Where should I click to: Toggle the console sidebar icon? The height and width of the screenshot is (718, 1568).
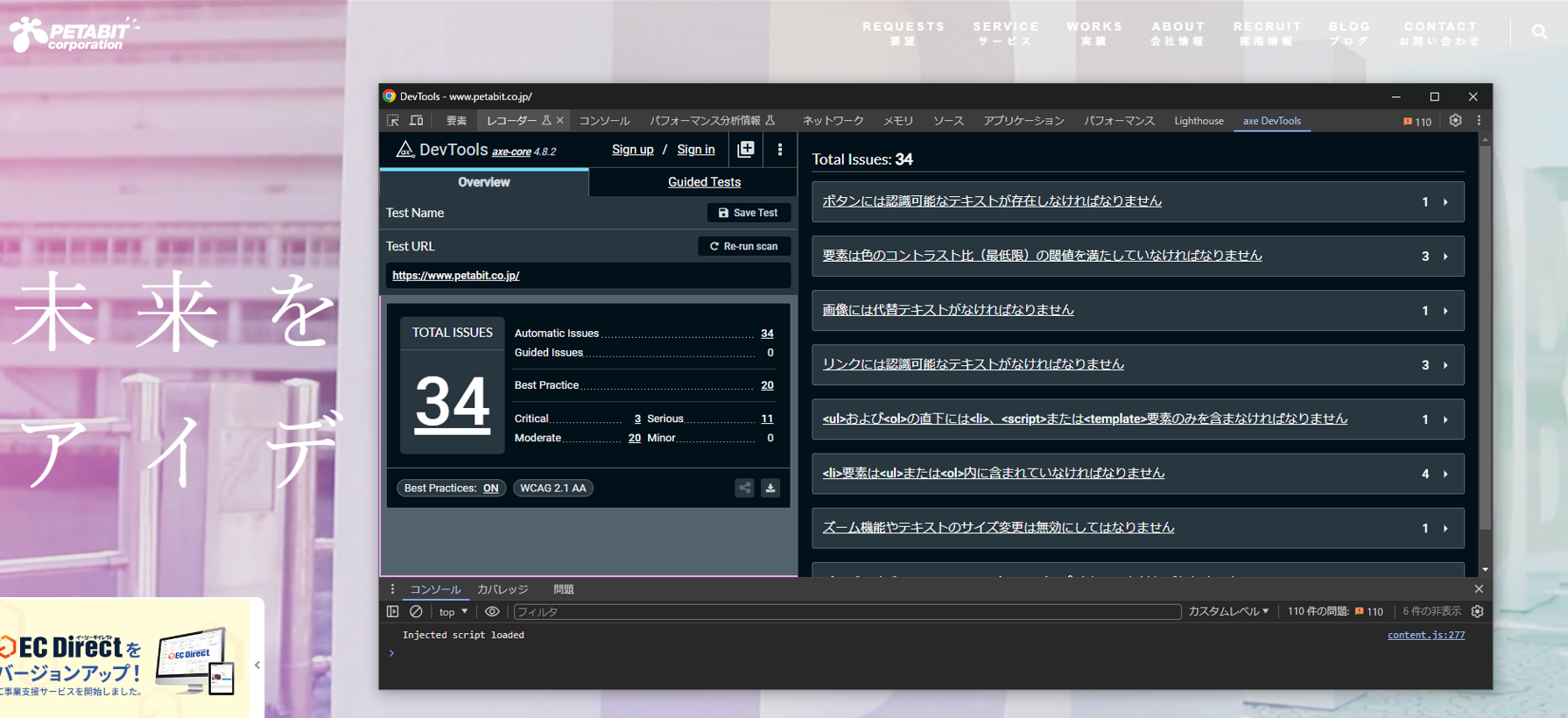pyautogui.click(x=392, y=612)
